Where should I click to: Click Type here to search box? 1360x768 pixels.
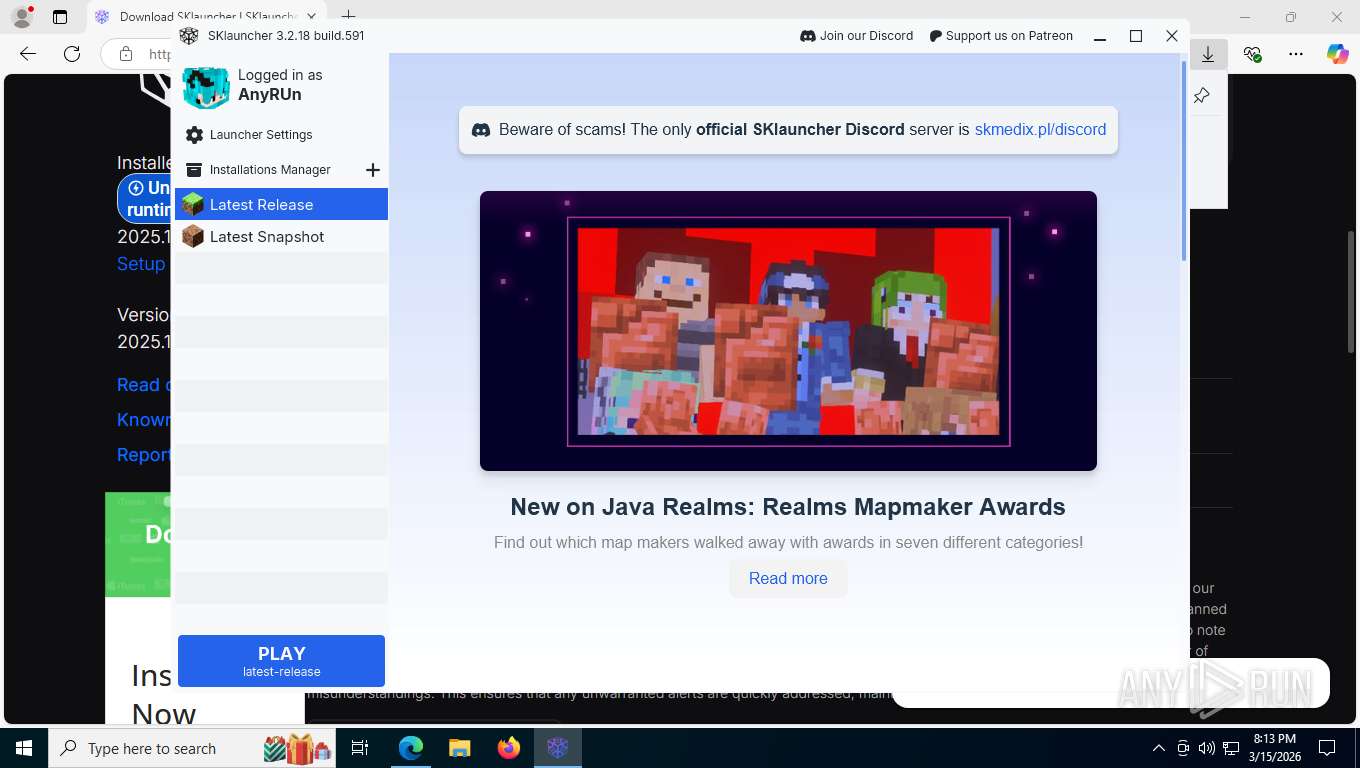pyautogui.click(x=192, y=748)
